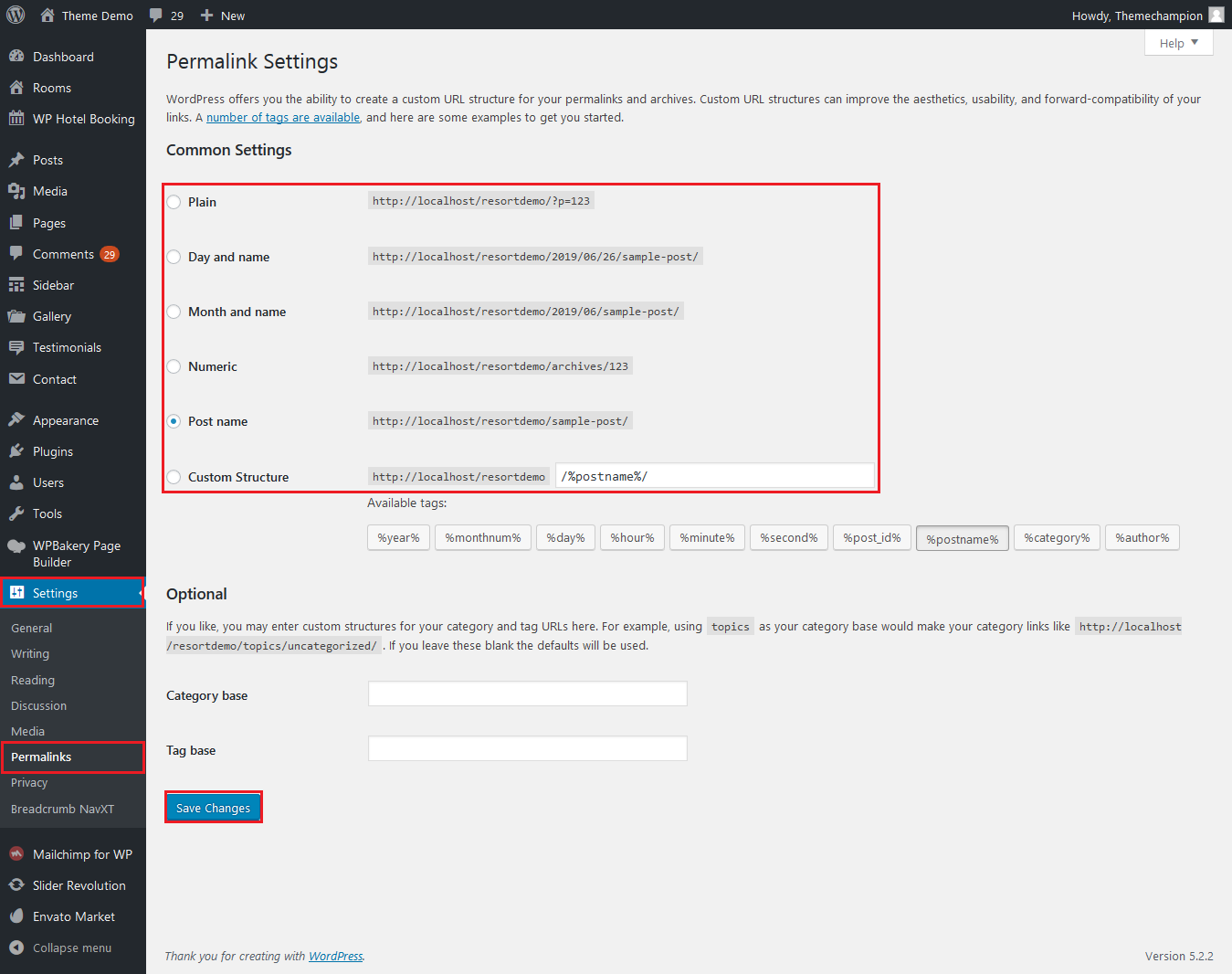
Task: Expand the Help dropdown tab
Action: 1178,43
